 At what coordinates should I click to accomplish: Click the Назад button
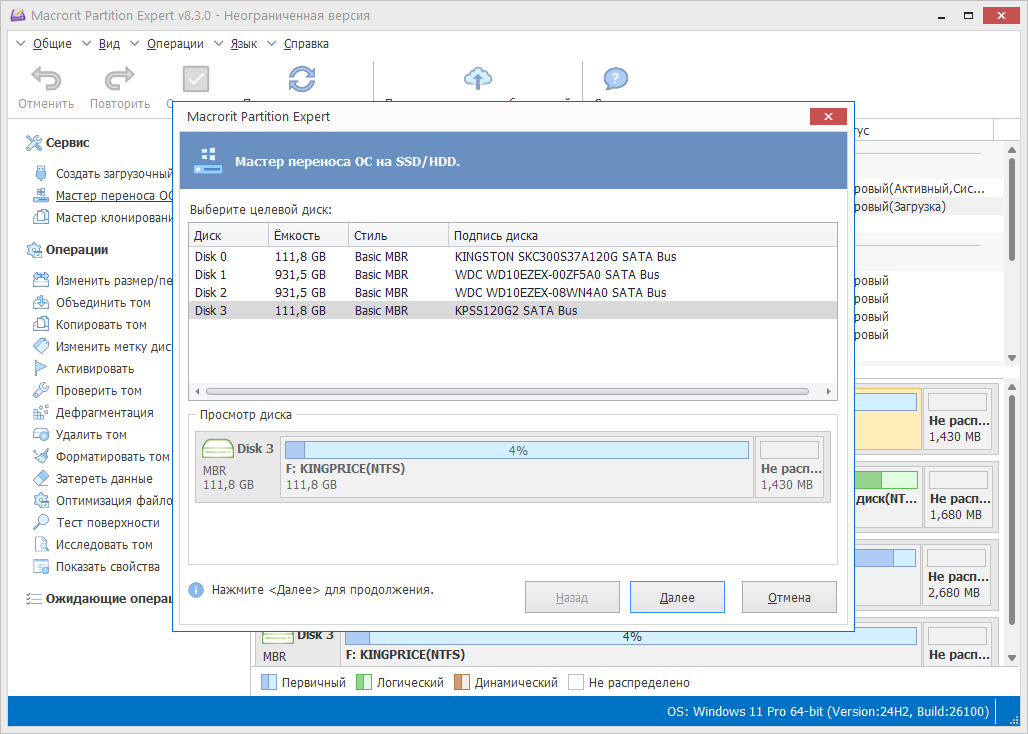[572, 597]
